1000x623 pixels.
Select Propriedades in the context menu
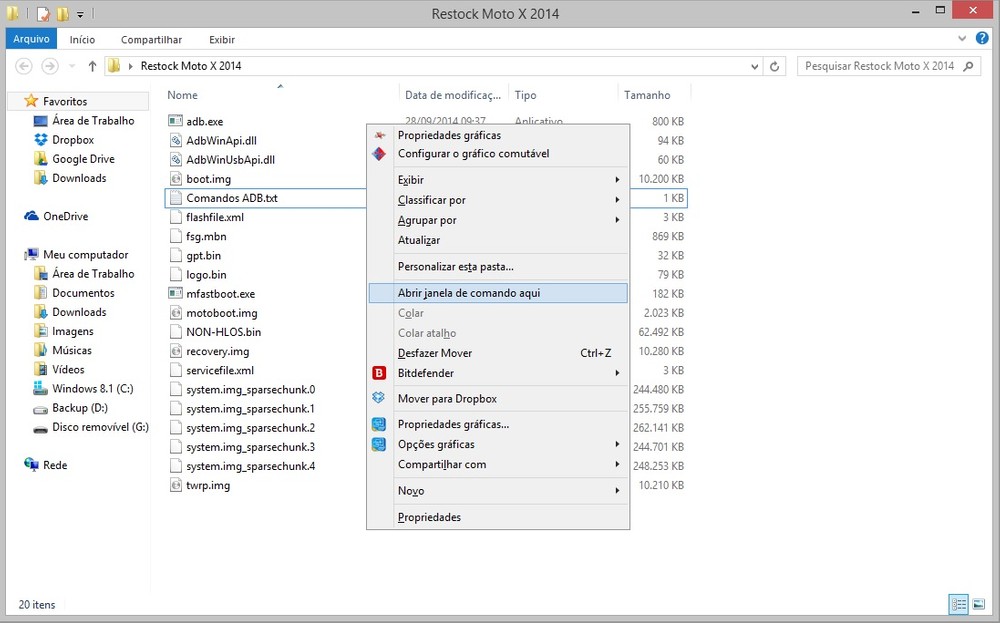pos(429,517)
